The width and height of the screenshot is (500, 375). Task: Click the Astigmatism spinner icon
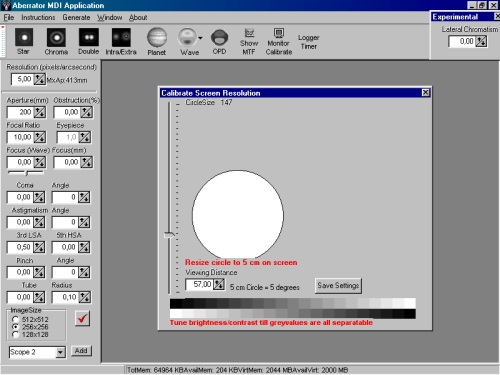click(x=39, y=222)
